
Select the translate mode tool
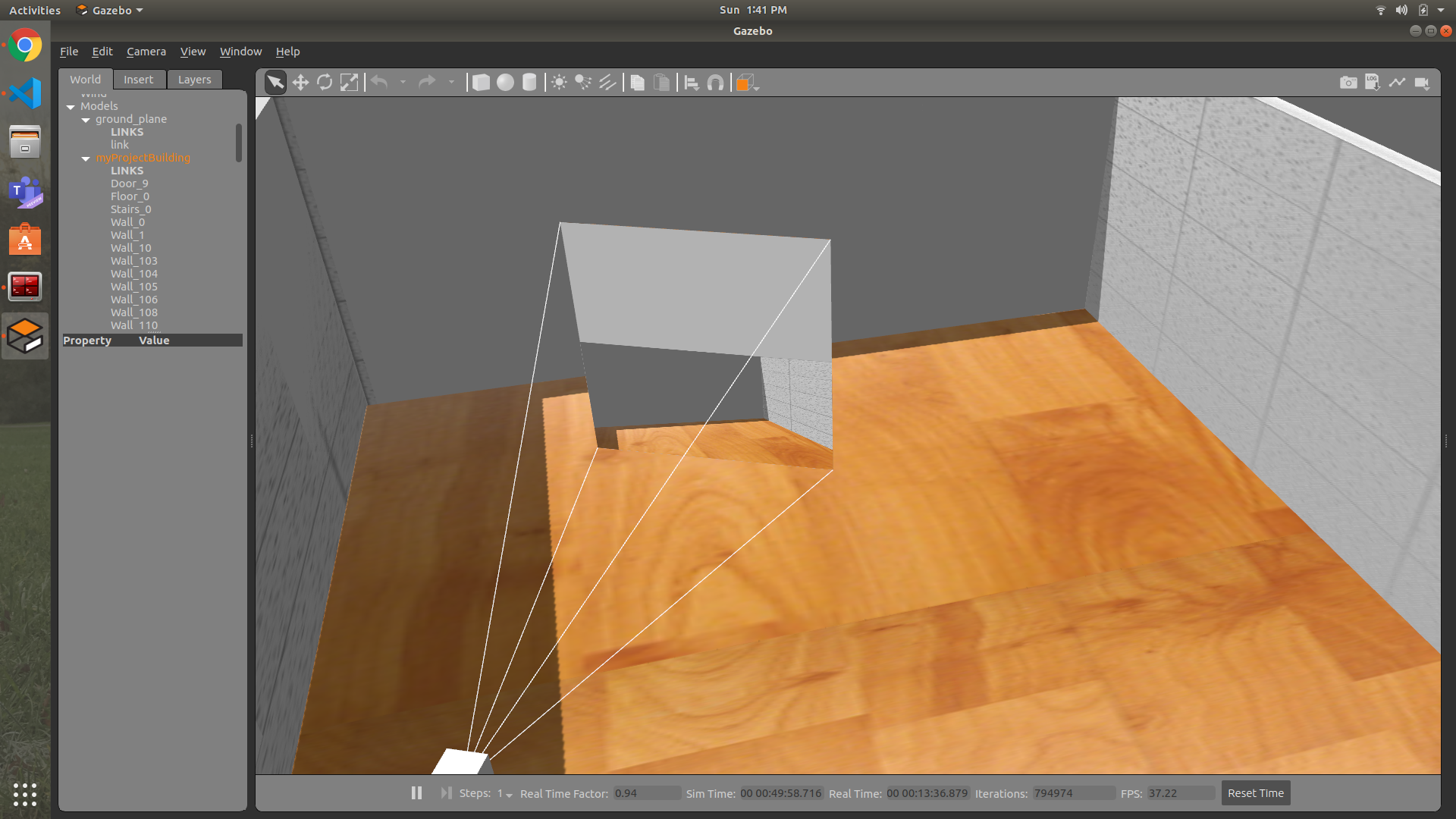300,83
